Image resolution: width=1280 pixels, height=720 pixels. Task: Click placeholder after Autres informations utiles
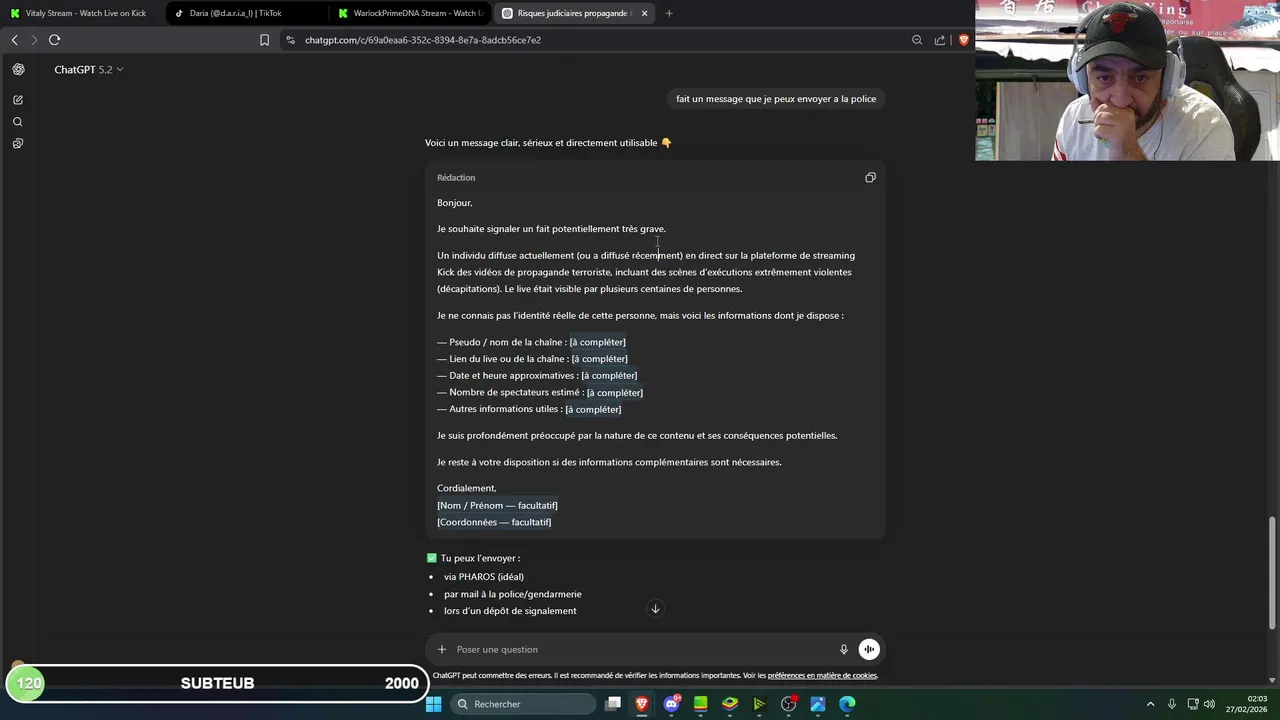tap(593, 409)
